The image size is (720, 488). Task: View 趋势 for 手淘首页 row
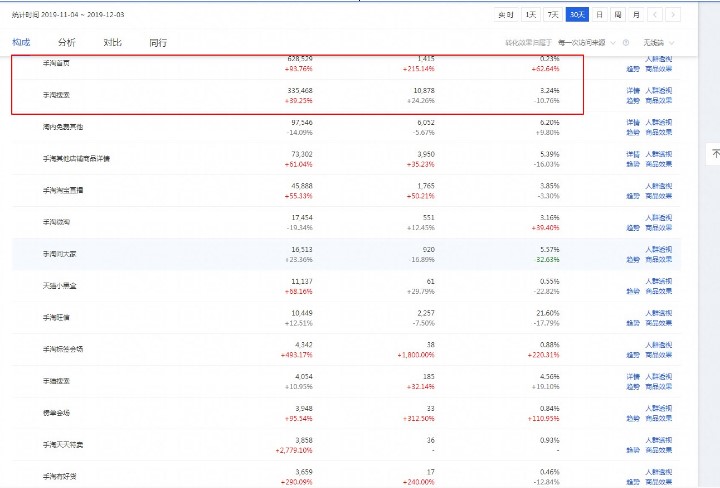click(x=632, y=70)
